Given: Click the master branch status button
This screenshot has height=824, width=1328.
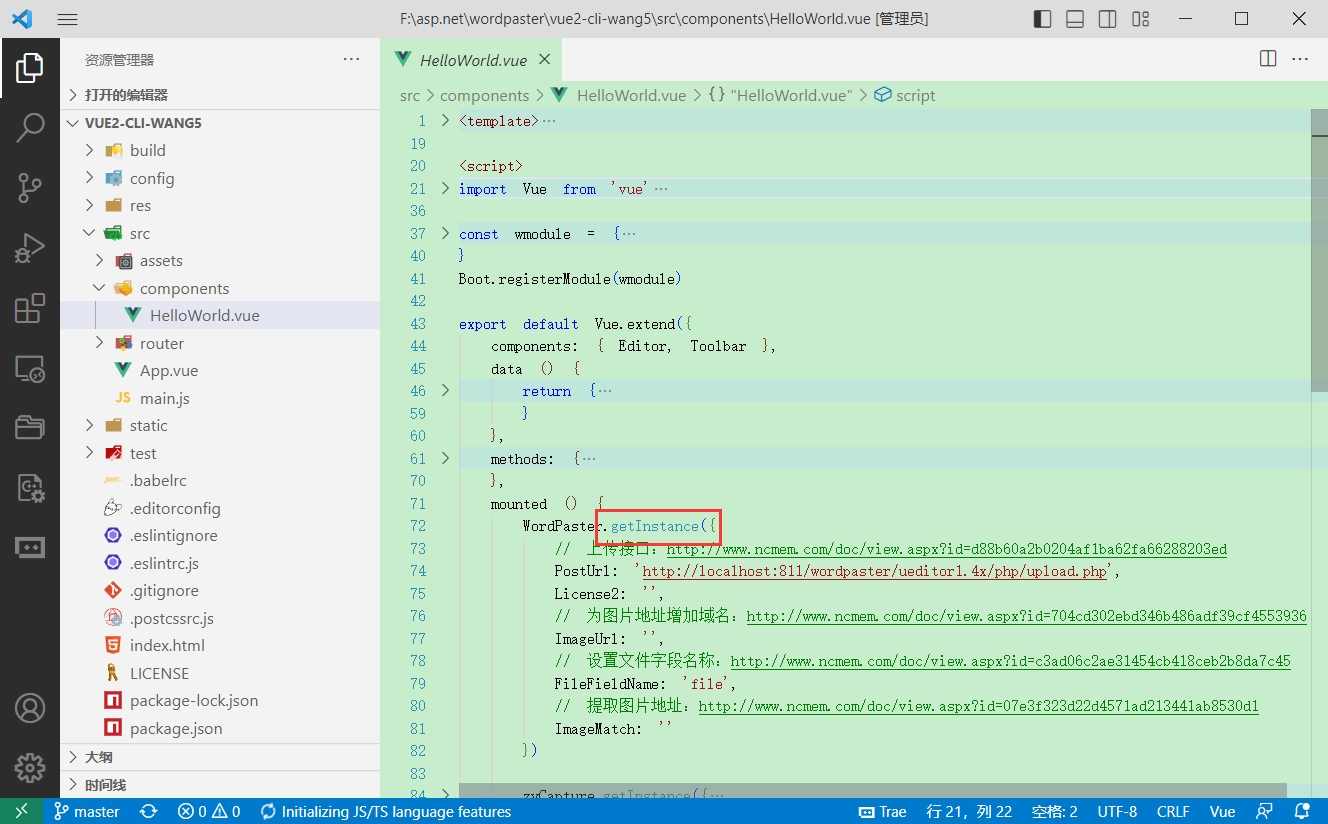Looking at the screenshot, I should [87, 811].
